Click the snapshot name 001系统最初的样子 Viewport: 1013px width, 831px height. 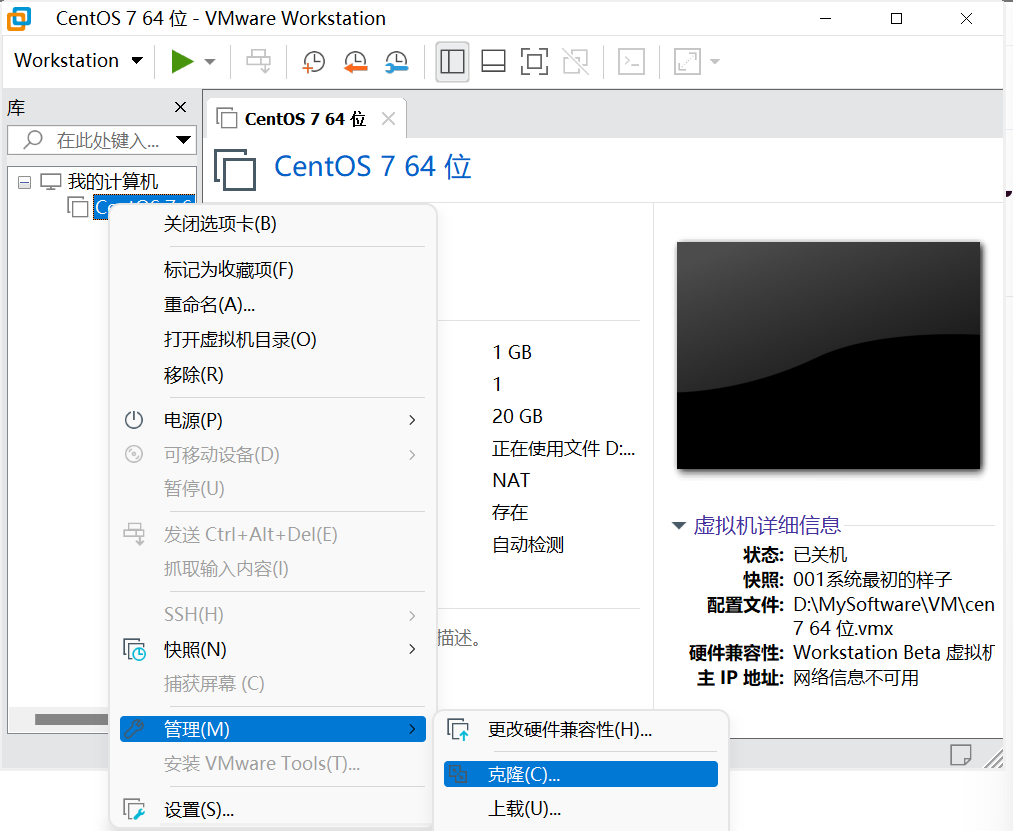872,580
